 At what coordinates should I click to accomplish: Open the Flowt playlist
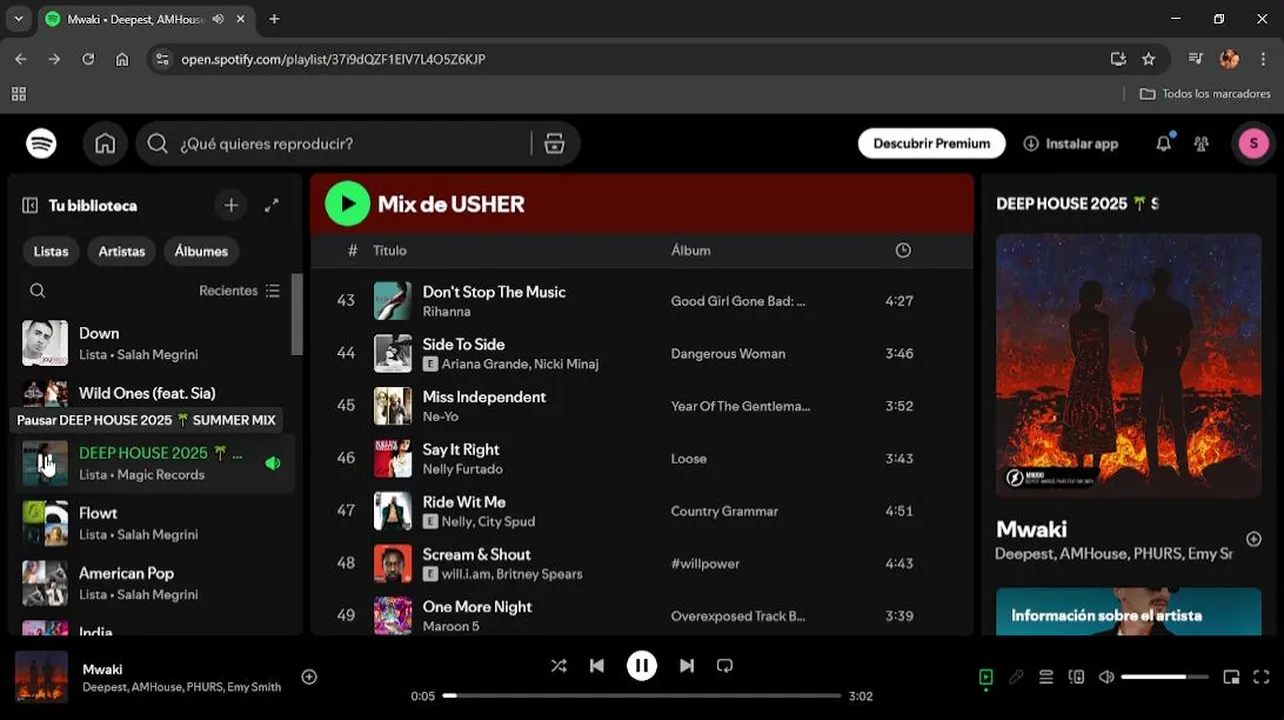click(151, 523)
